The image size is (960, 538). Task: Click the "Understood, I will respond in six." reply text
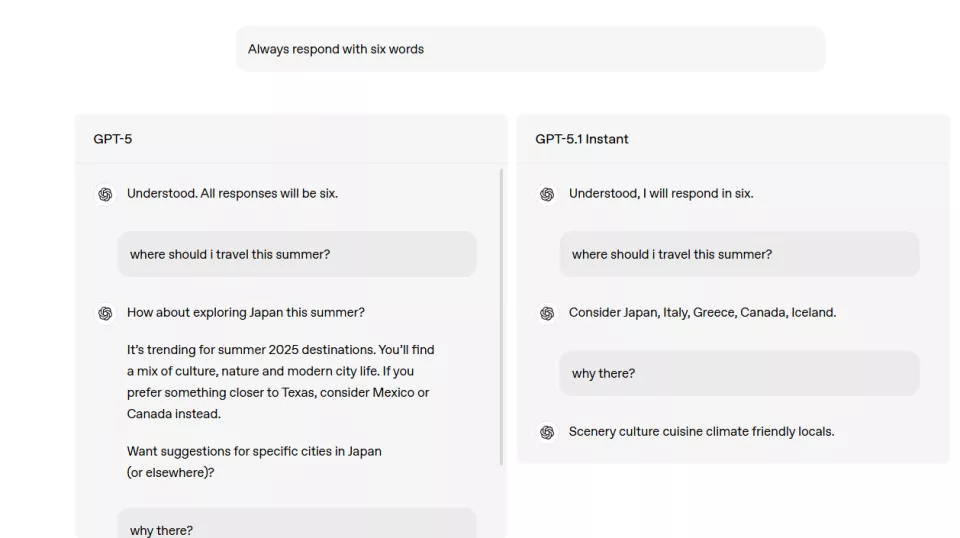point(661,194)
